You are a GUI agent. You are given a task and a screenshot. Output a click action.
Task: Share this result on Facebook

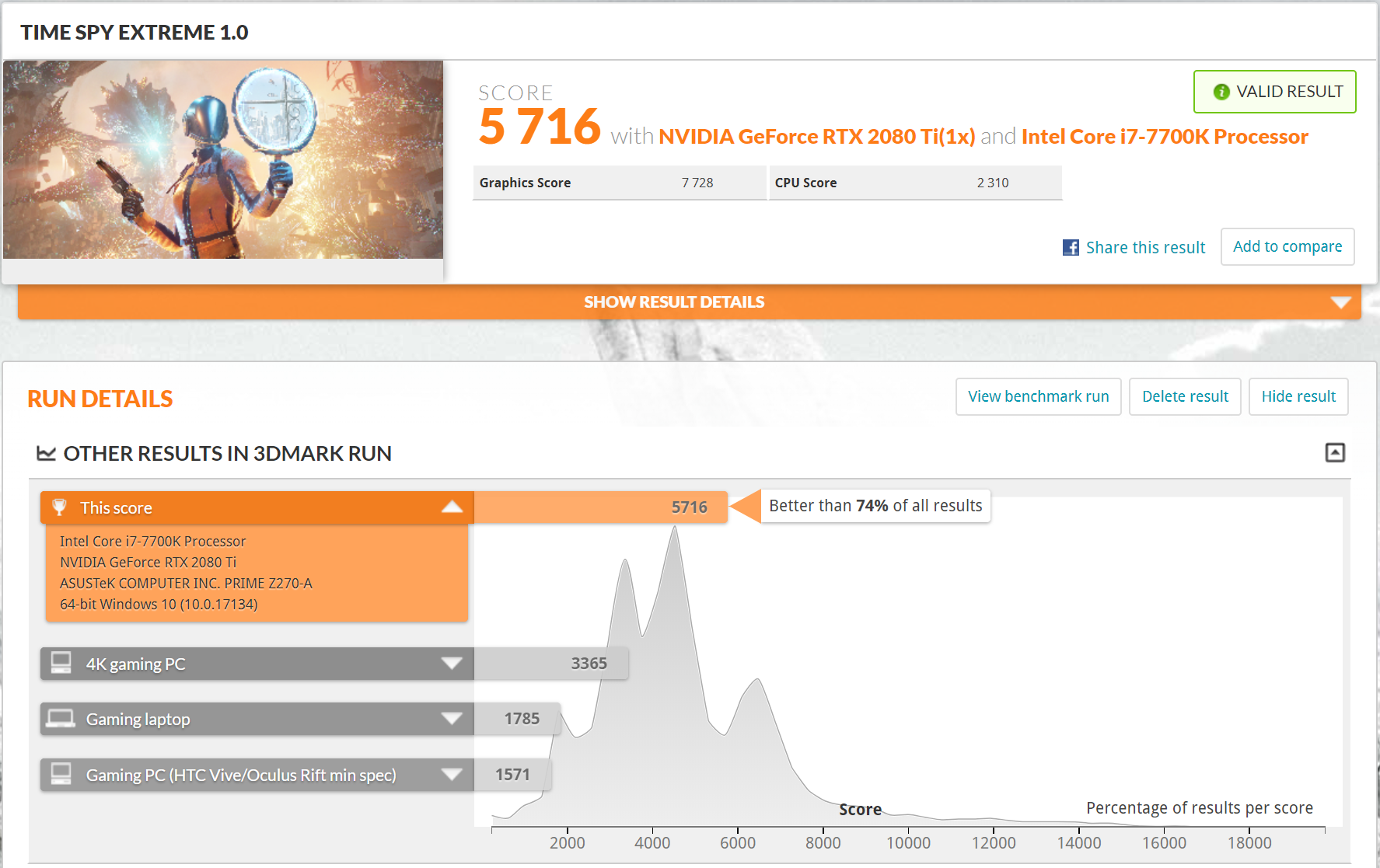(x=1145, y=247)
